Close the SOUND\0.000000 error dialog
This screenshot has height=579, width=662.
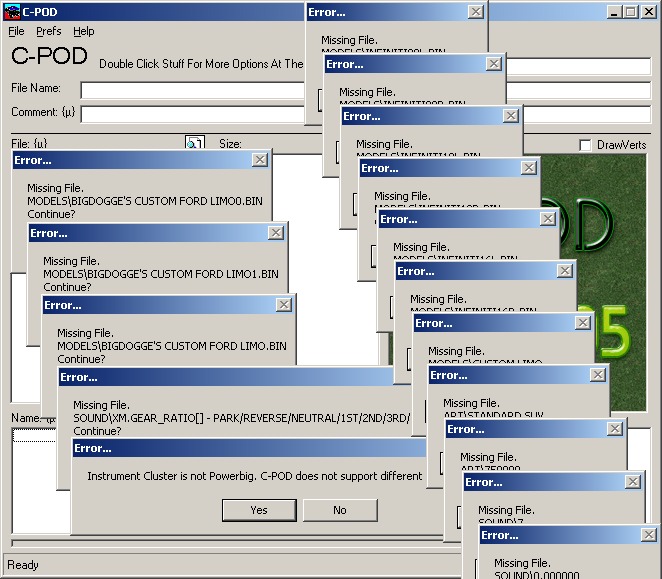pyautogui.click(x=648, y=535)
